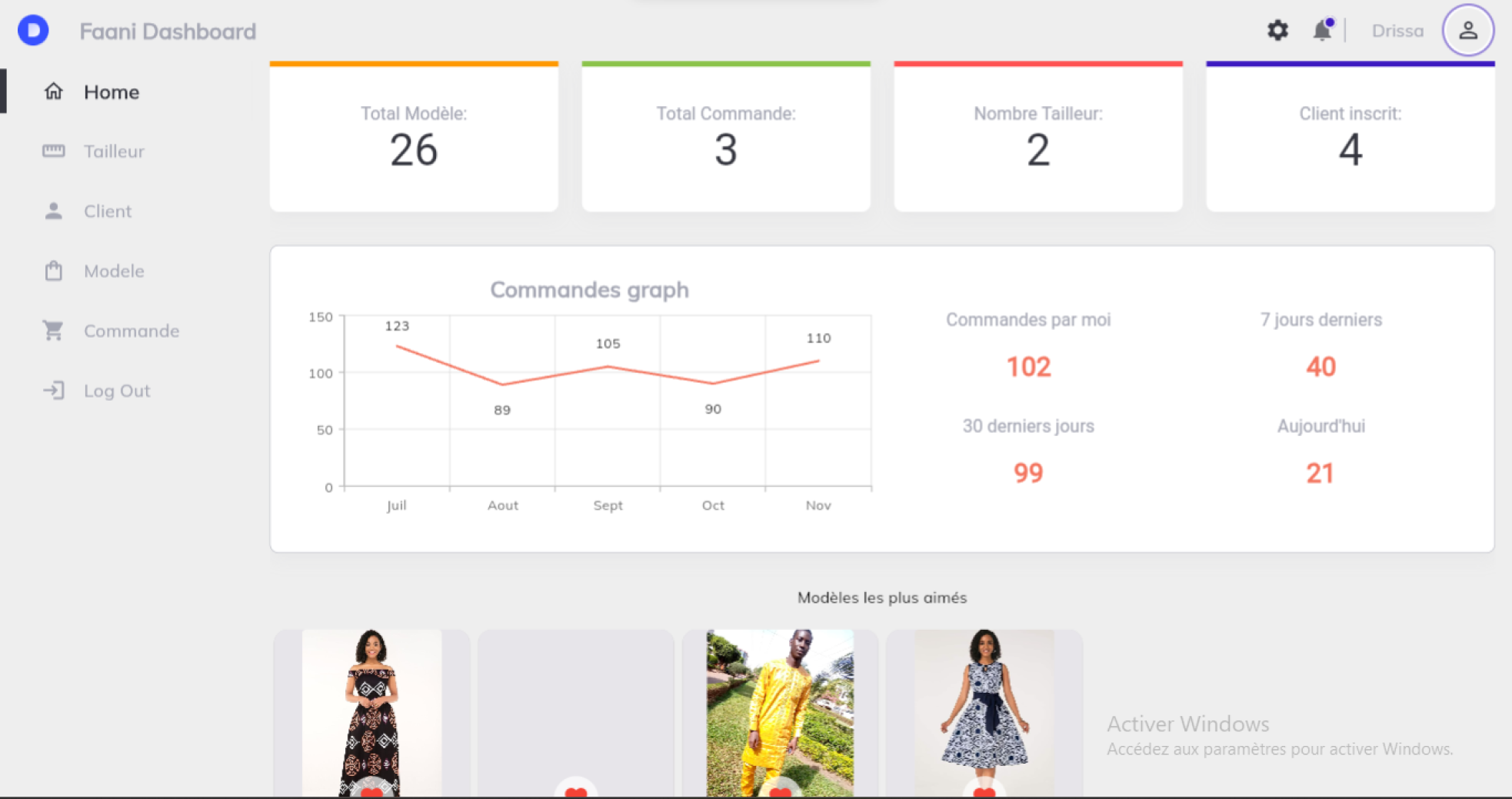Click the Home house icon
This screenshot has width=1512, height=799.
click(x=53, y=92)
